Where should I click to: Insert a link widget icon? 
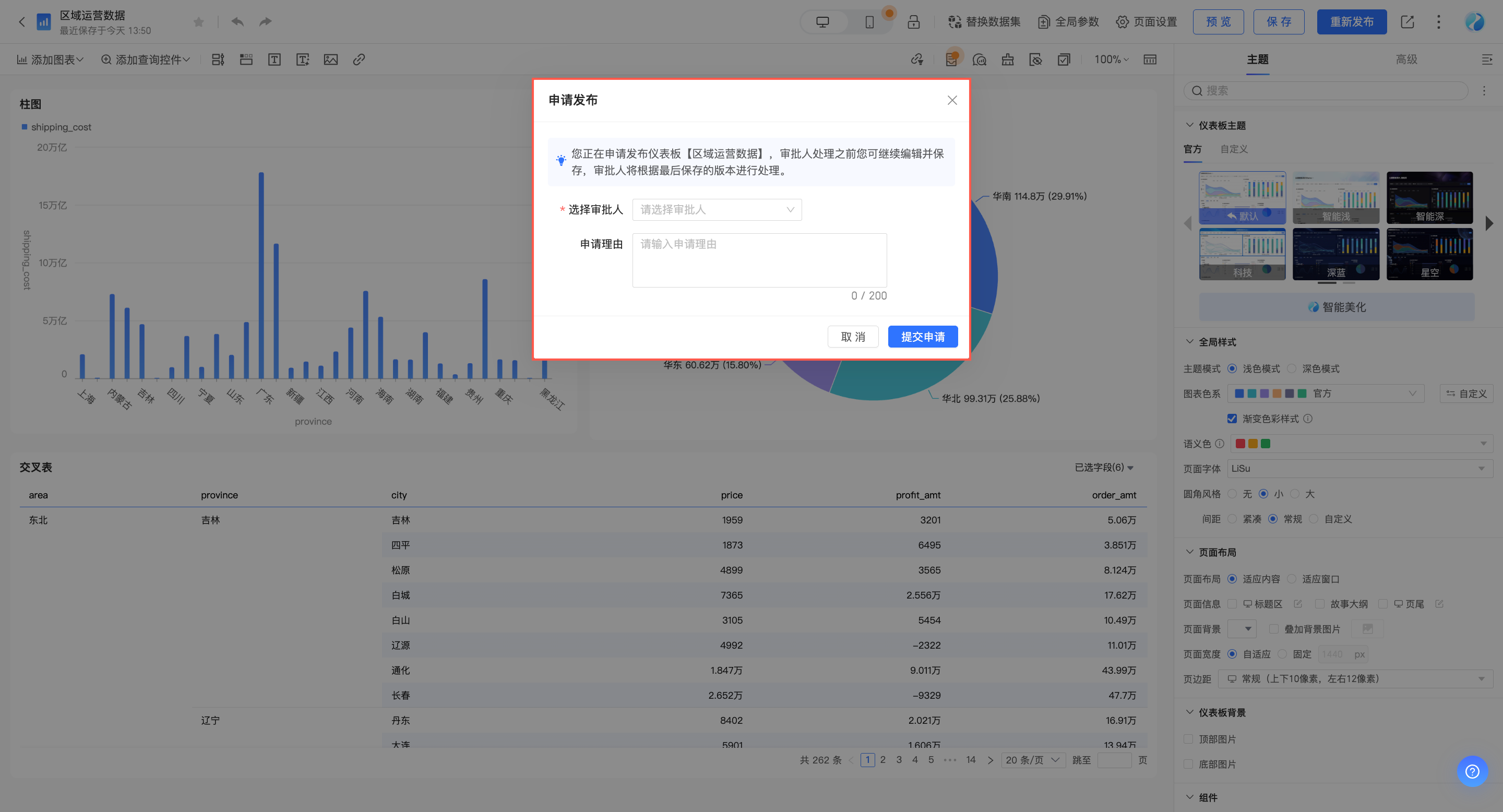click(359, 59)
